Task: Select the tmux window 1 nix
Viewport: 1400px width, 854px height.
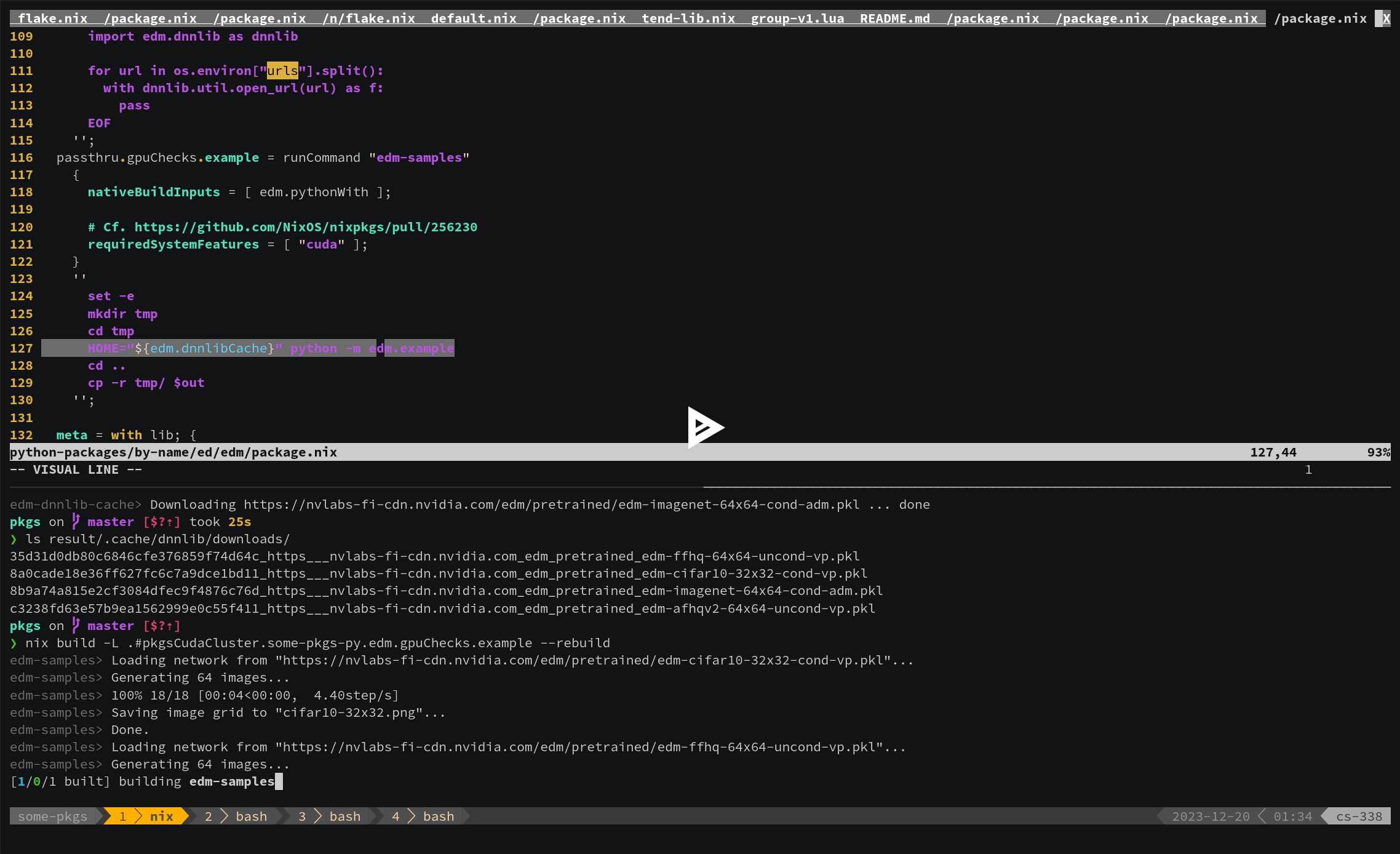Action: pyautogui.click(x=146, y=816)
